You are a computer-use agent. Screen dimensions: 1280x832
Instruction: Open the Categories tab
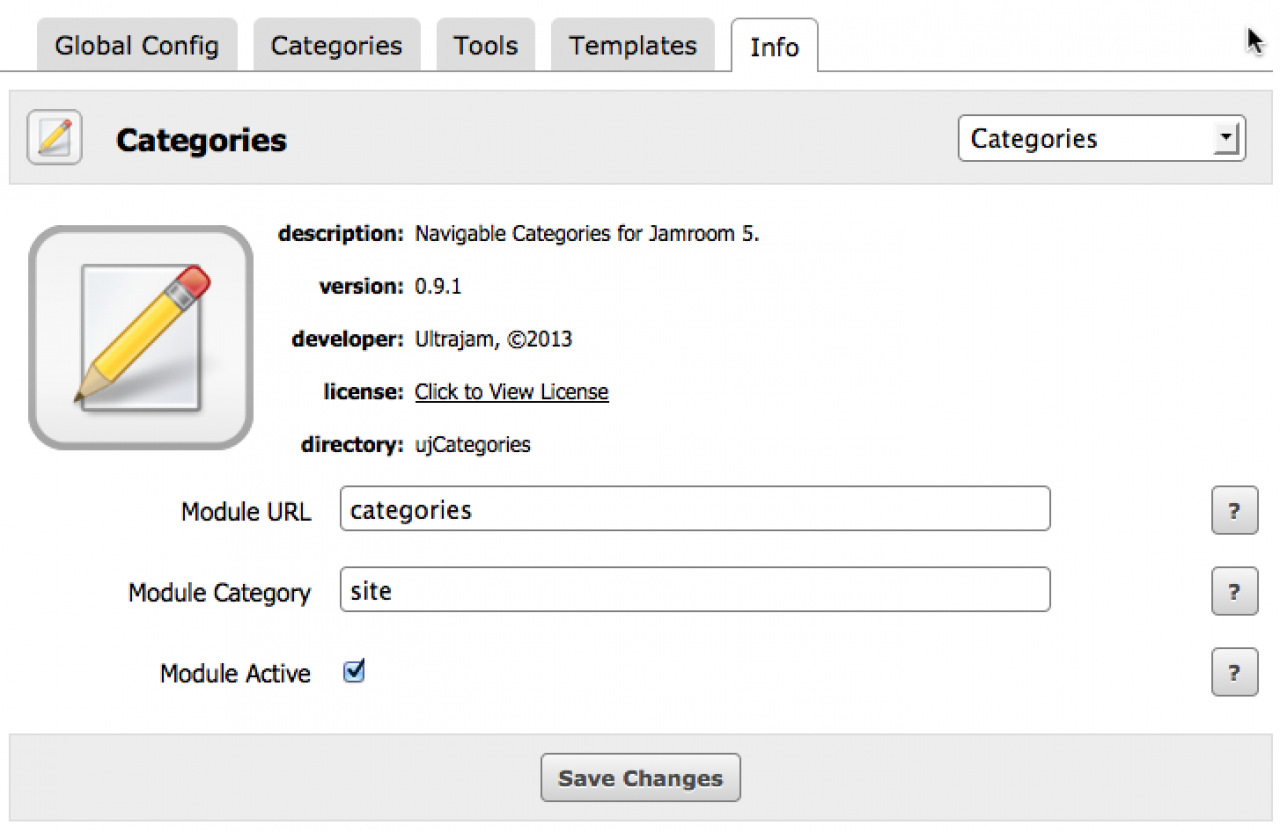(x=336, y=46)
